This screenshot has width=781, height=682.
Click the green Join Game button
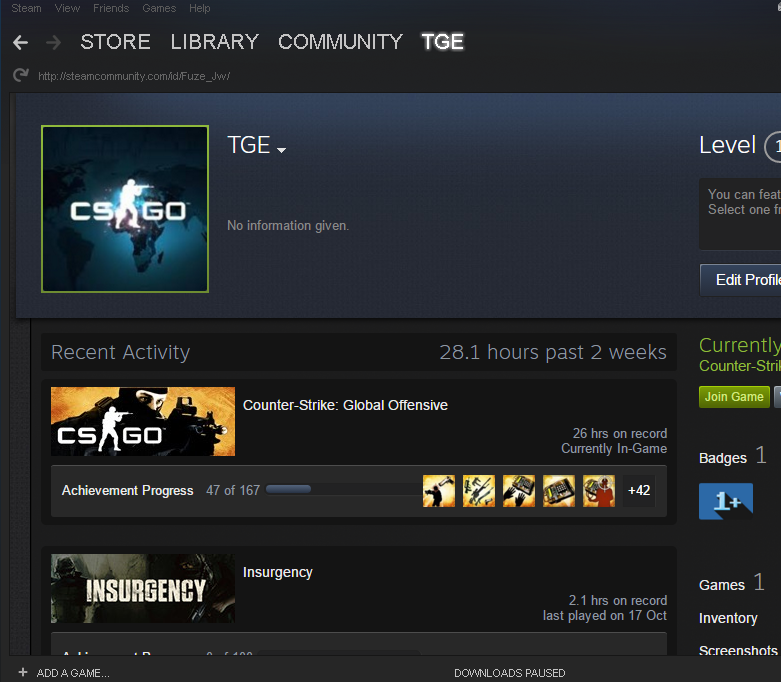coord(734,397)
